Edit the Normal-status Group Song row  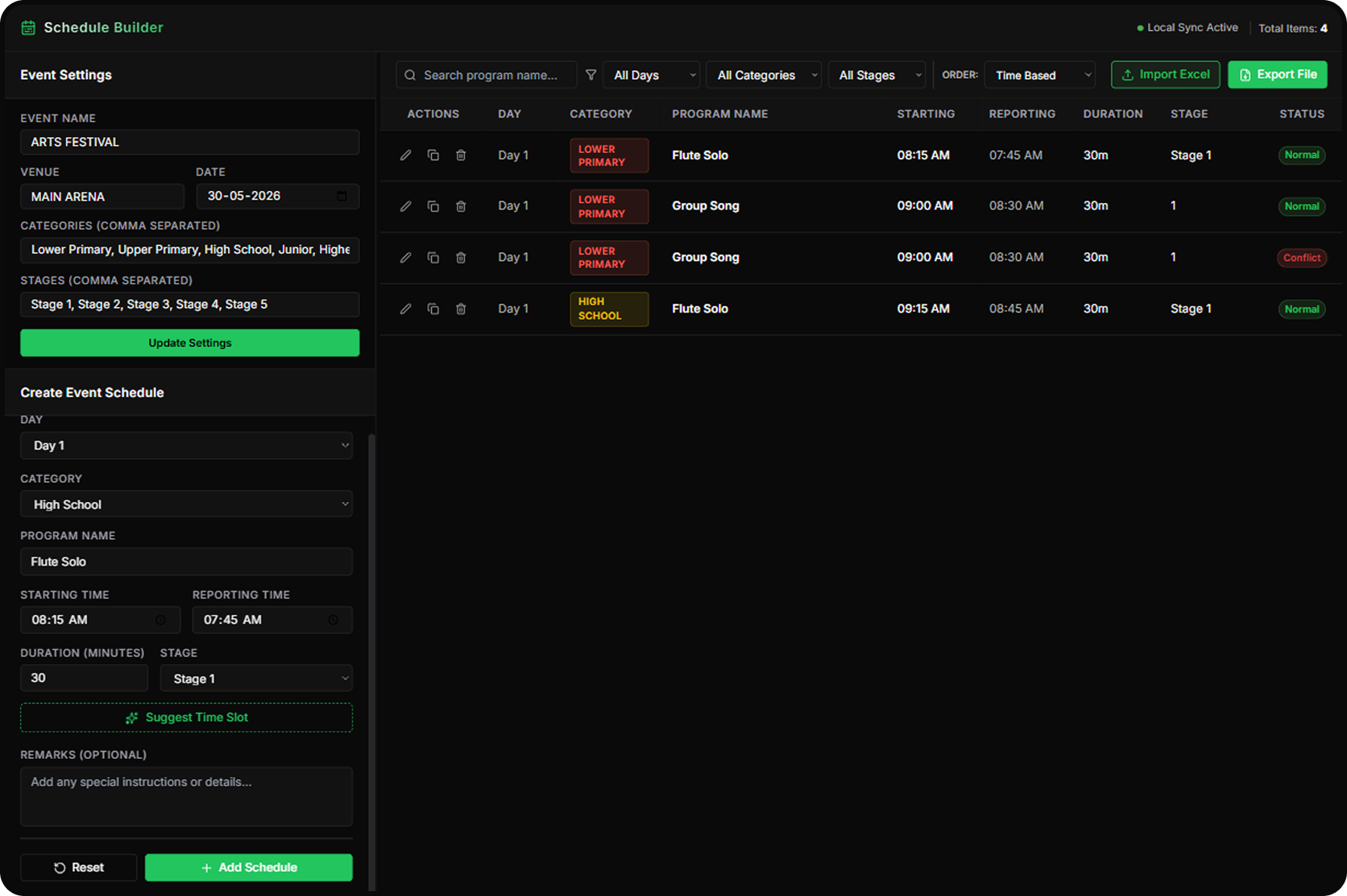coord(406,206)
